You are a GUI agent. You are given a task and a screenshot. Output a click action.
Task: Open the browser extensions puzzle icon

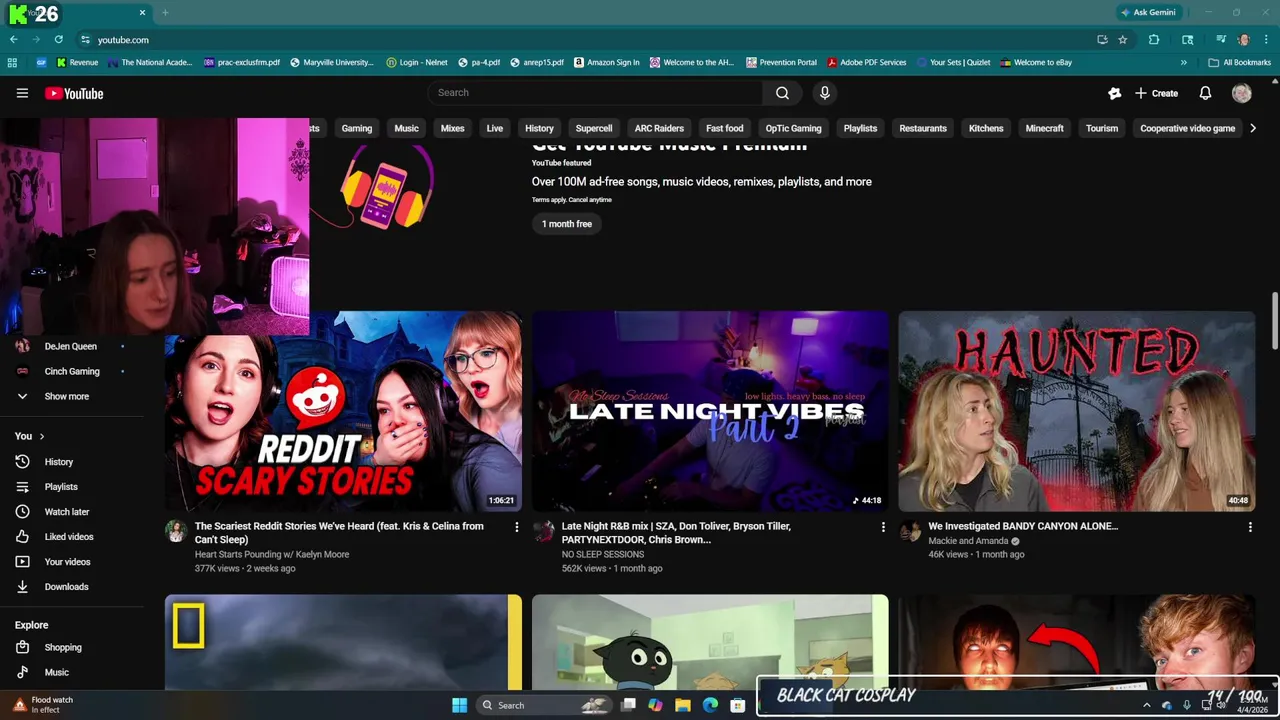click(1154, 40)
